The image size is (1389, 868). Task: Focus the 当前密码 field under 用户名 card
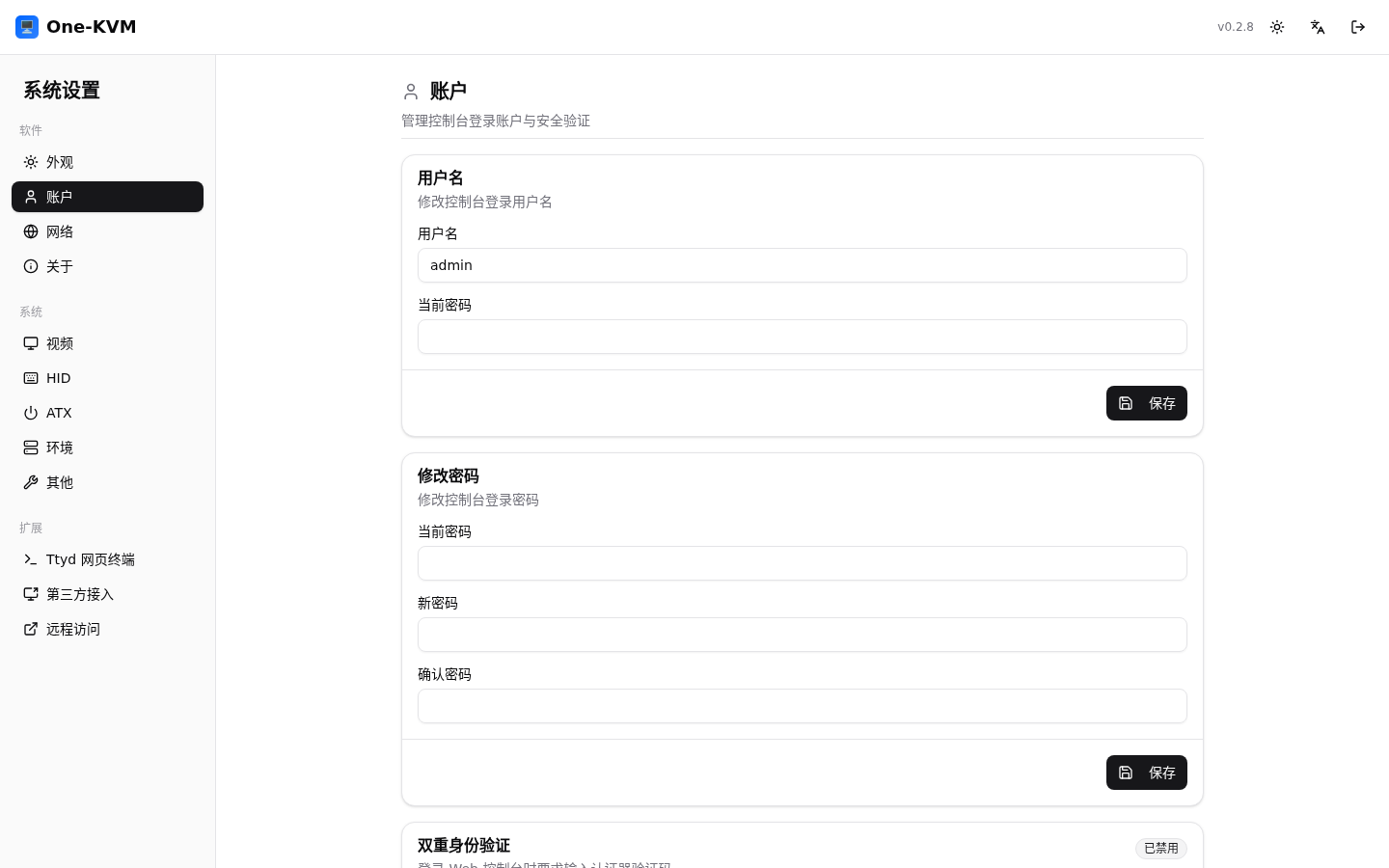click(x=803, y=337)
